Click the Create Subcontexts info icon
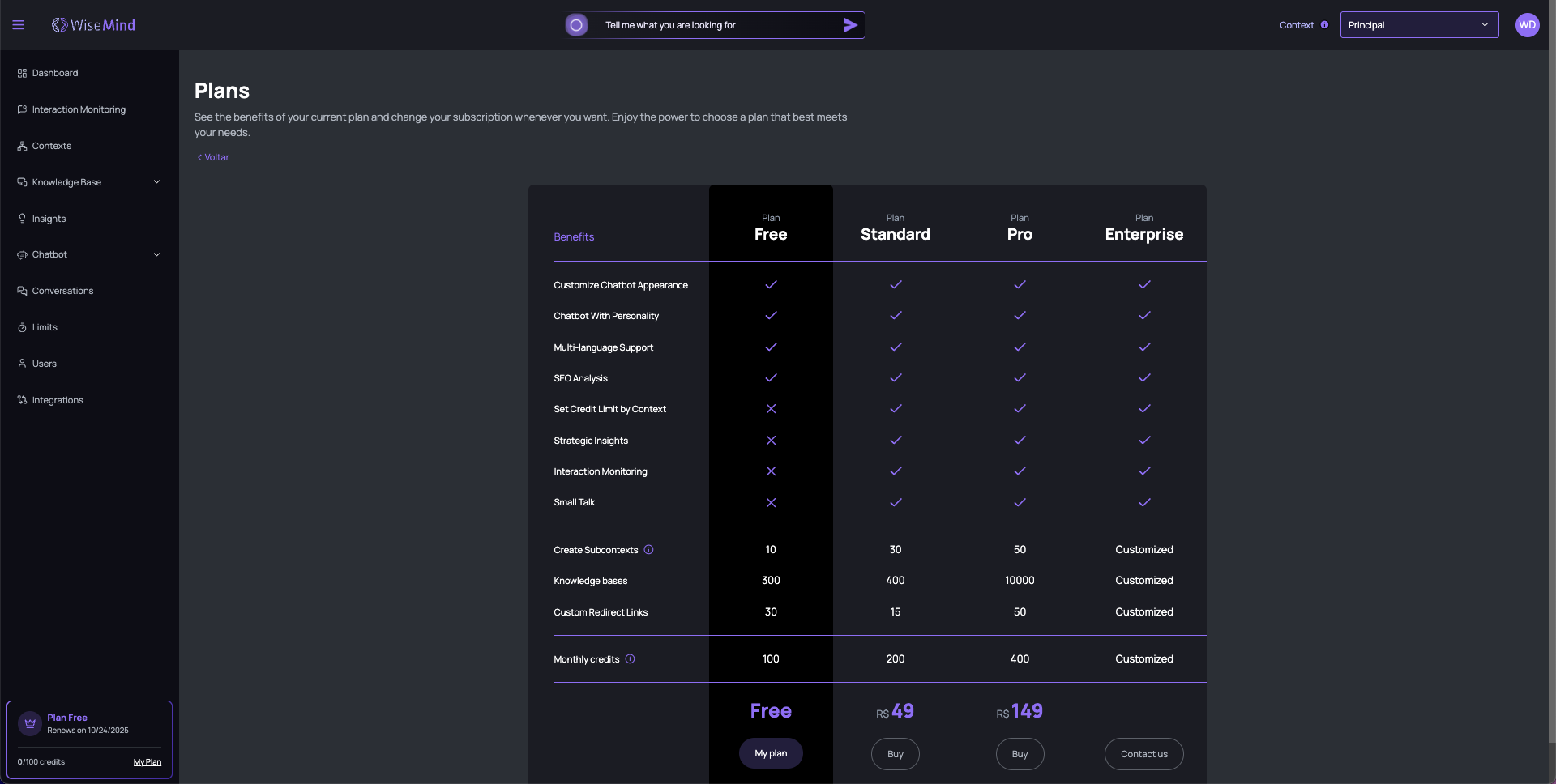 pyautogui.click(x=648, y=550)
